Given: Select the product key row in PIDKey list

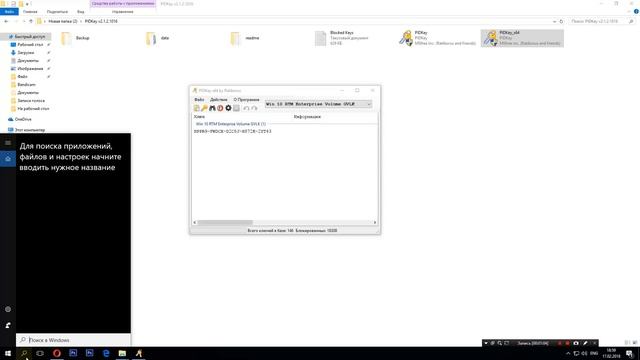Looking at the screenshot, I should point(233,131).
